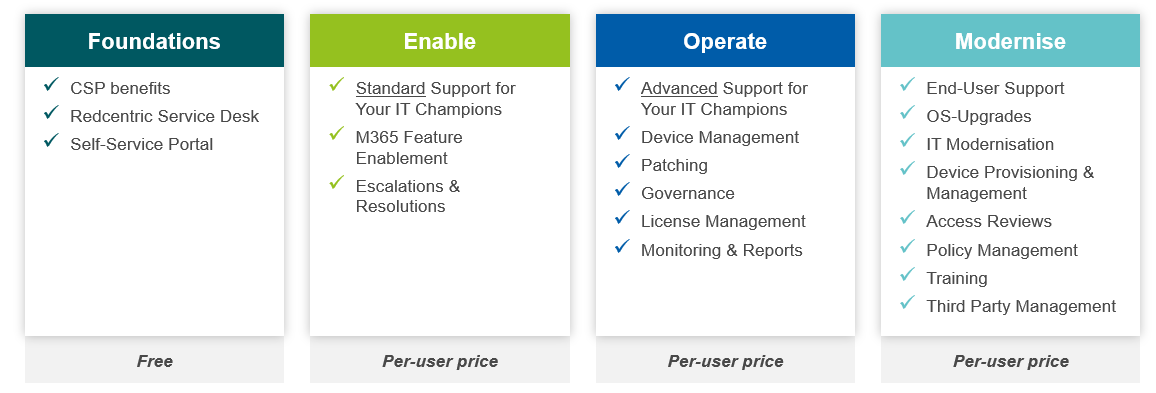Select the Enable plan header
Image resolution: width=1156 pixels, height=393 pixels.
[439, 41]
